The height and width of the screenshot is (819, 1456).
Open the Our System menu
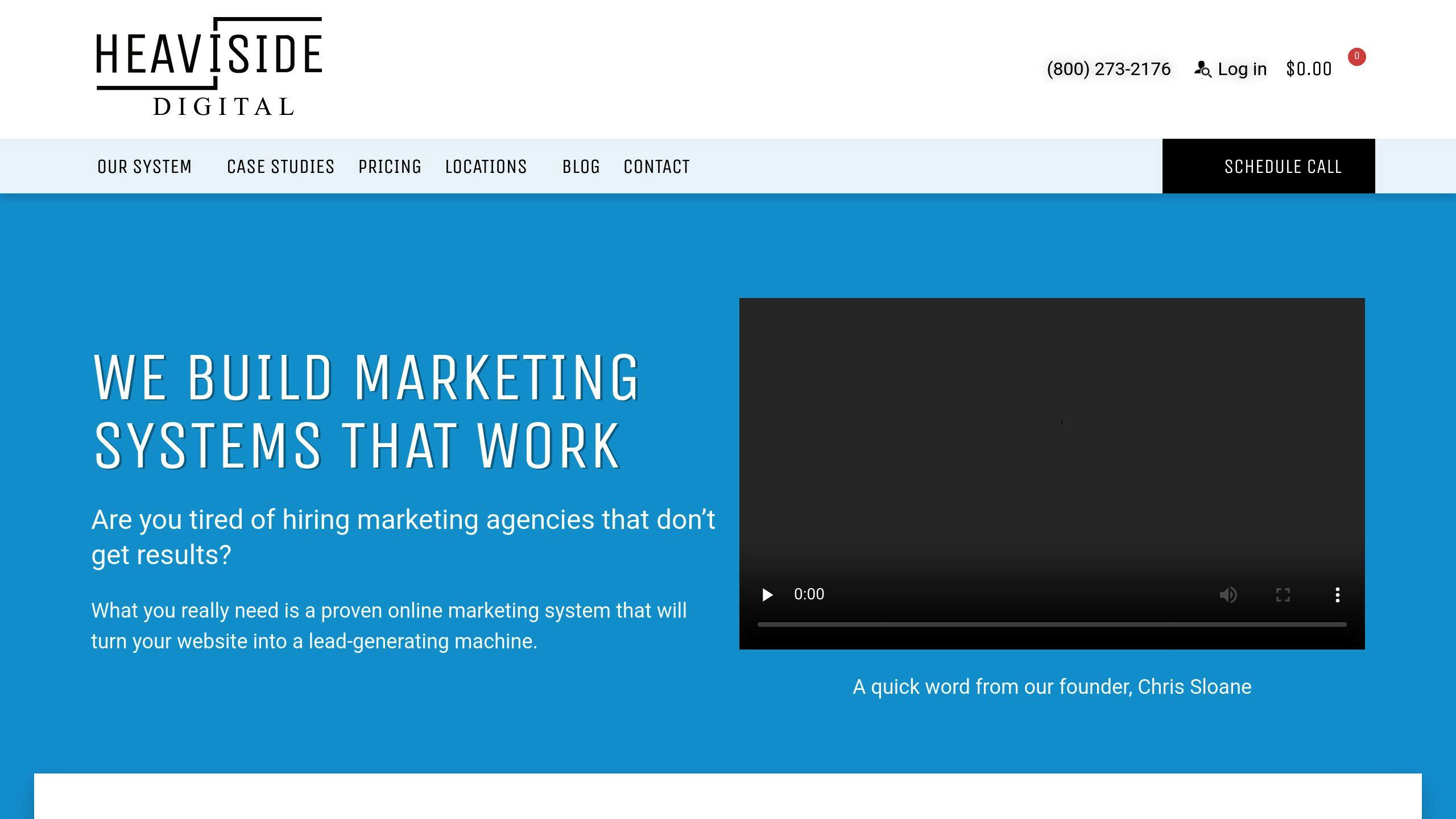(x=144, y=167)
